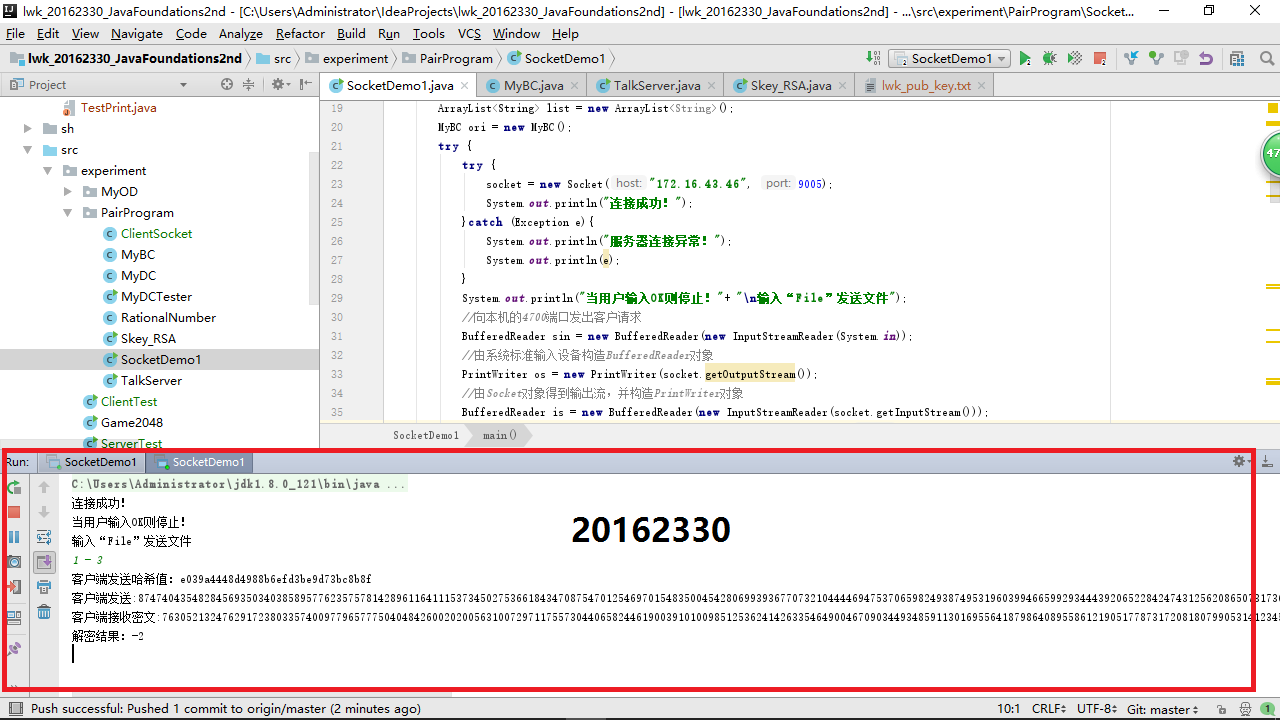Open the Refactor menu

click(301, 33)
